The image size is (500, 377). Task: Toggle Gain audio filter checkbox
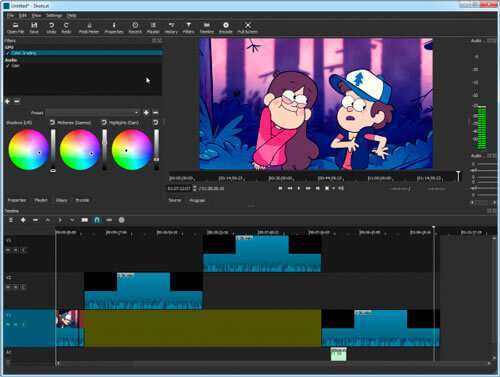[8, 66]
